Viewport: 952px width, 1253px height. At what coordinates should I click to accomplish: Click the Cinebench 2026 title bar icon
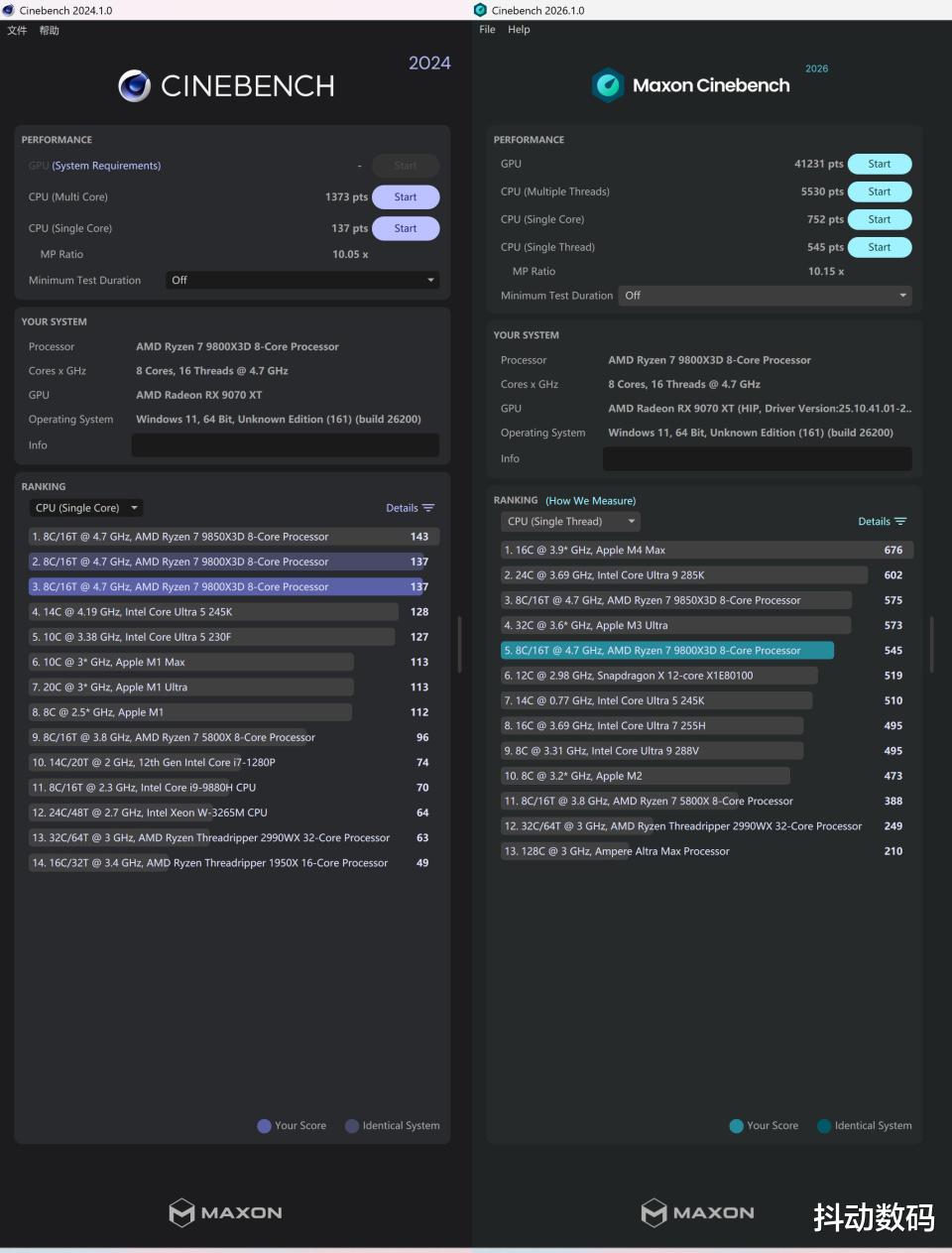[x=481, y=10]
